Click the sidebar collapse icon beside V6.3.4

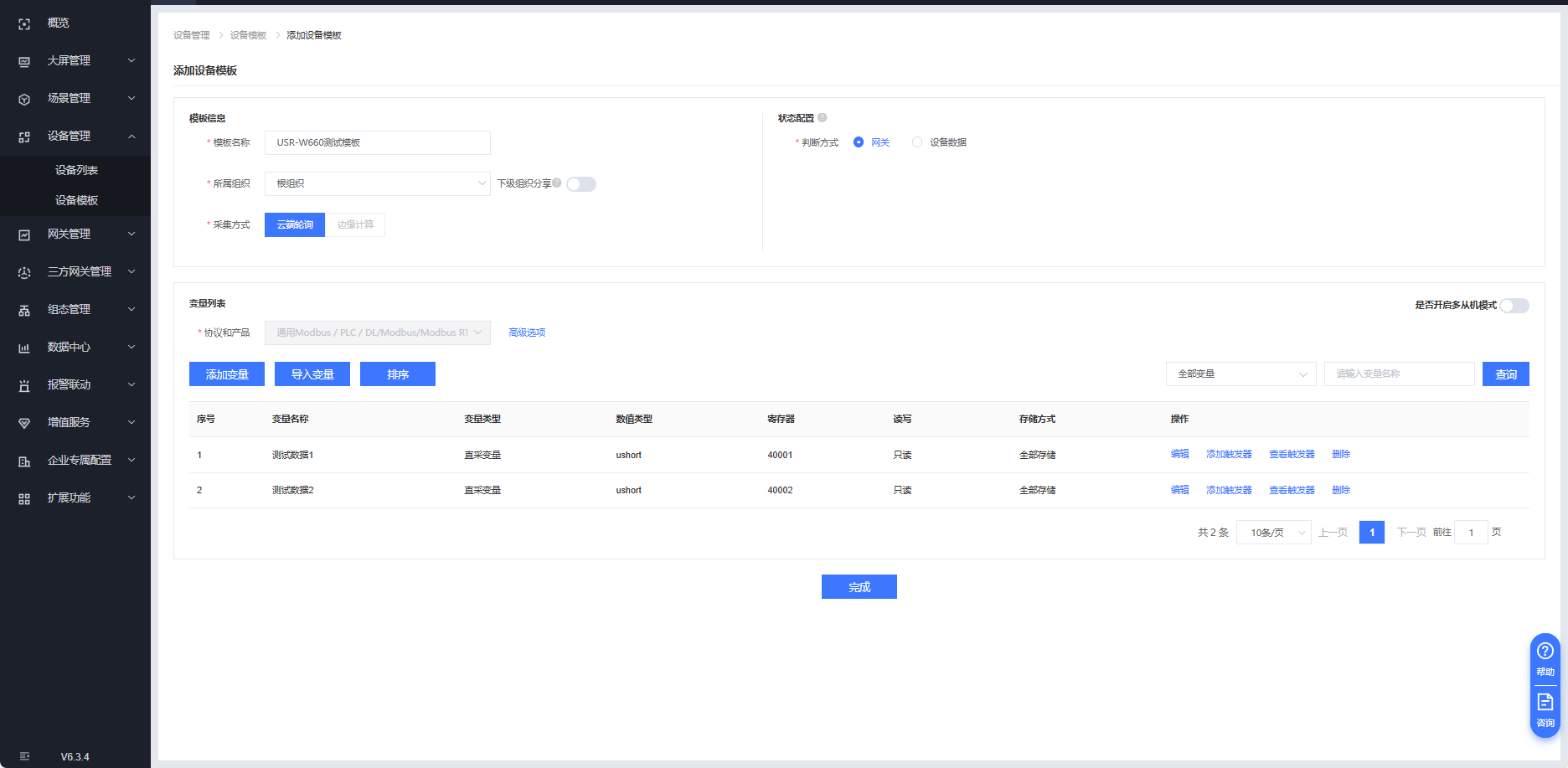24,756
